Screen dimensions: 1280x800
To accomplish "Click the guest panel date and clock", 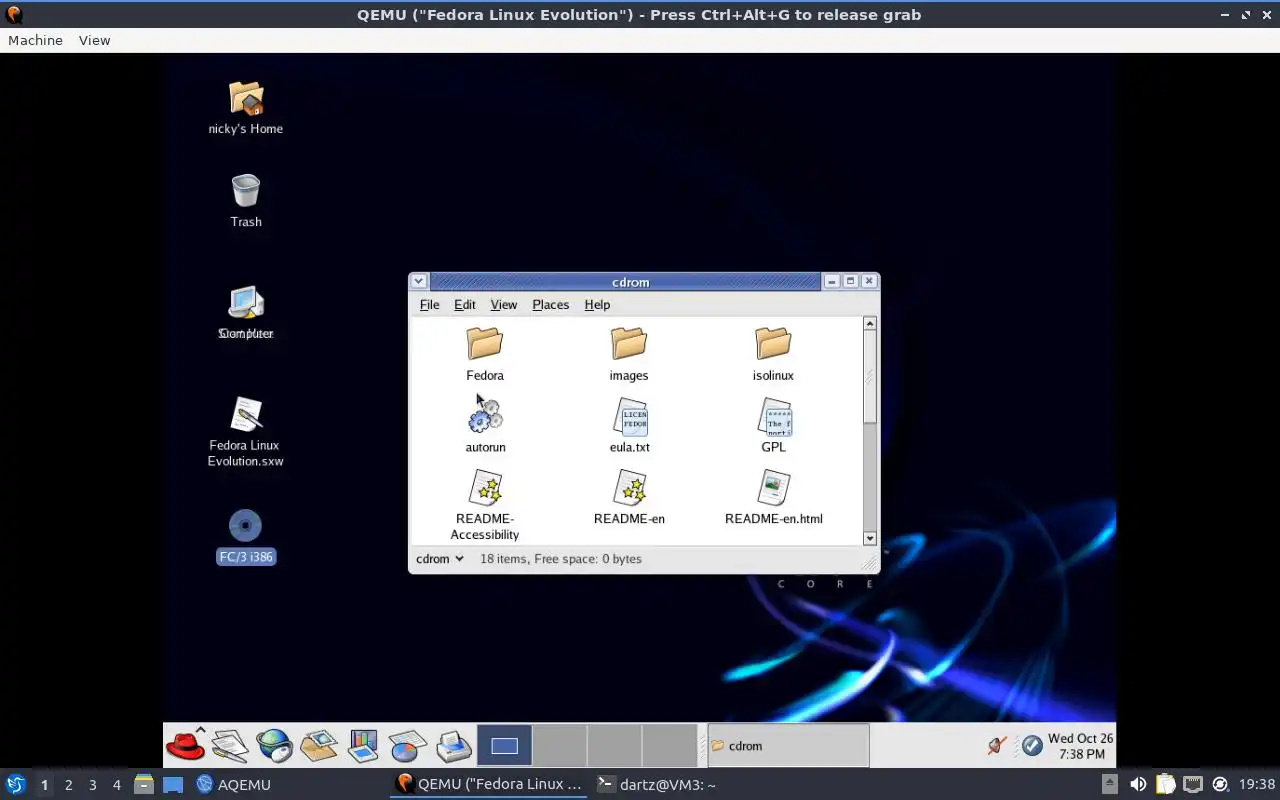I will coord(1080,746).
